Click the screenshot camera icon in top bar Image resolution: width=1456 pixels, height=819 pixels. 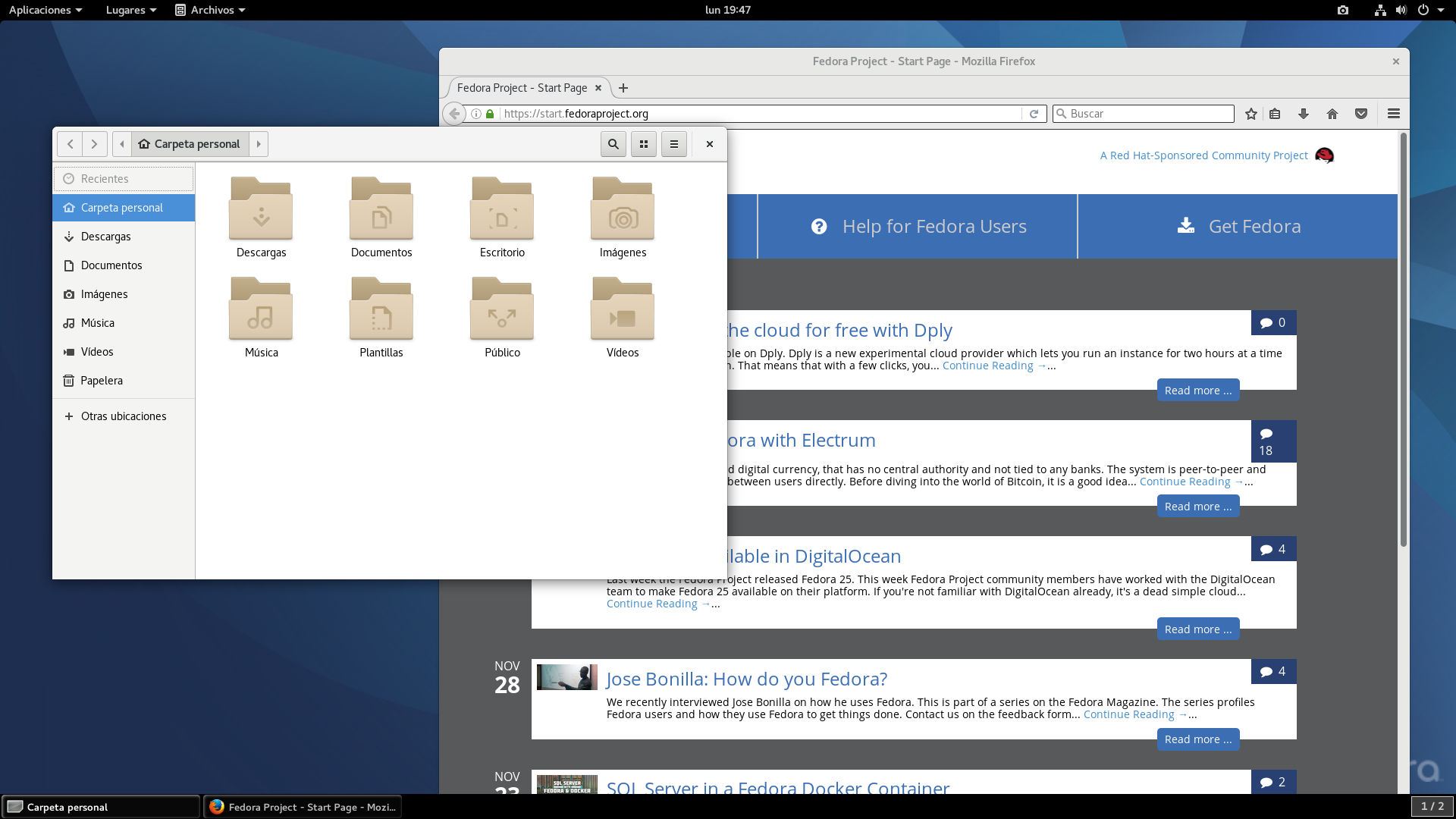[x=1343, y=10]
